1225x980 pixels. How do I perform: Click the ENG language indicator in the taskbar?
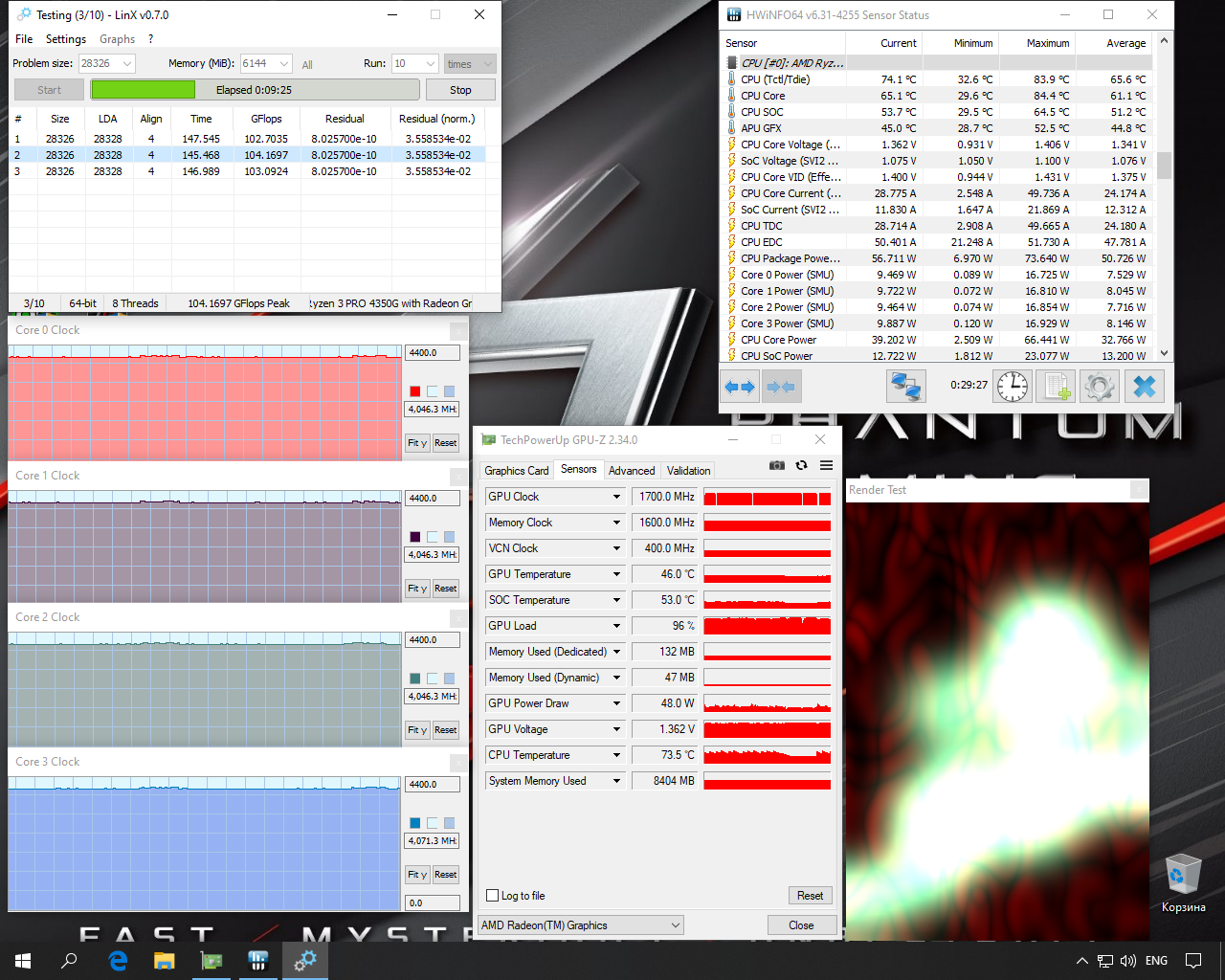click(x=1156, y=961)
